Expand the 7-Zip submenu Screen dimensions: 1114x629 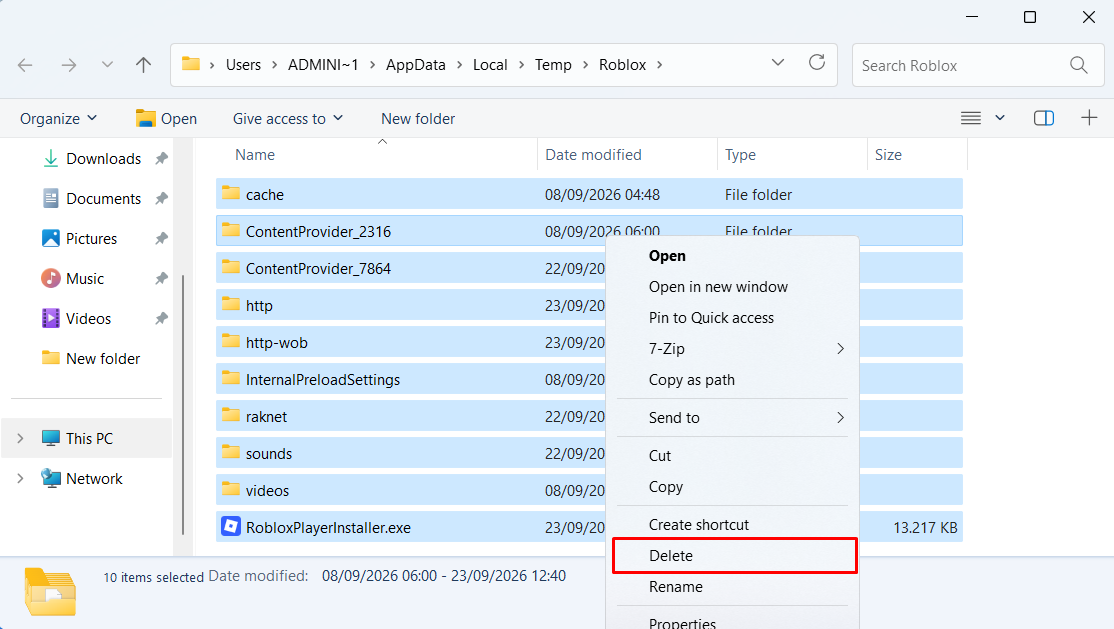732,348
